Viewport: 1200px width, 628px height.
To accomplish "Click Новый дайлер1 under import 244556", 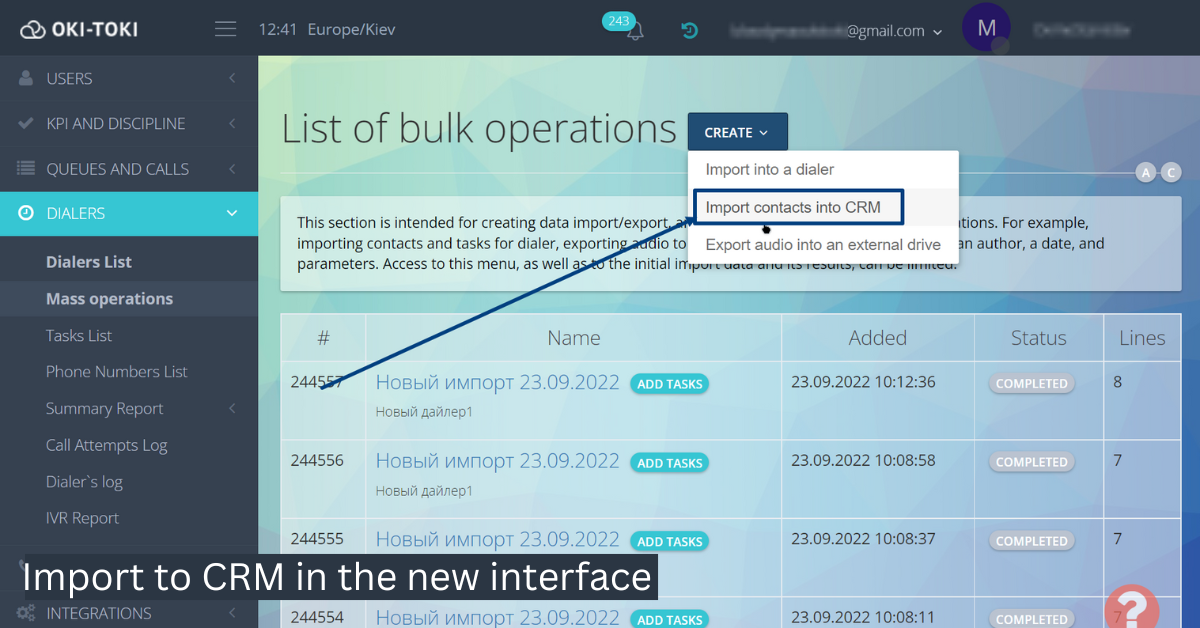I will (x=424, y=490).
